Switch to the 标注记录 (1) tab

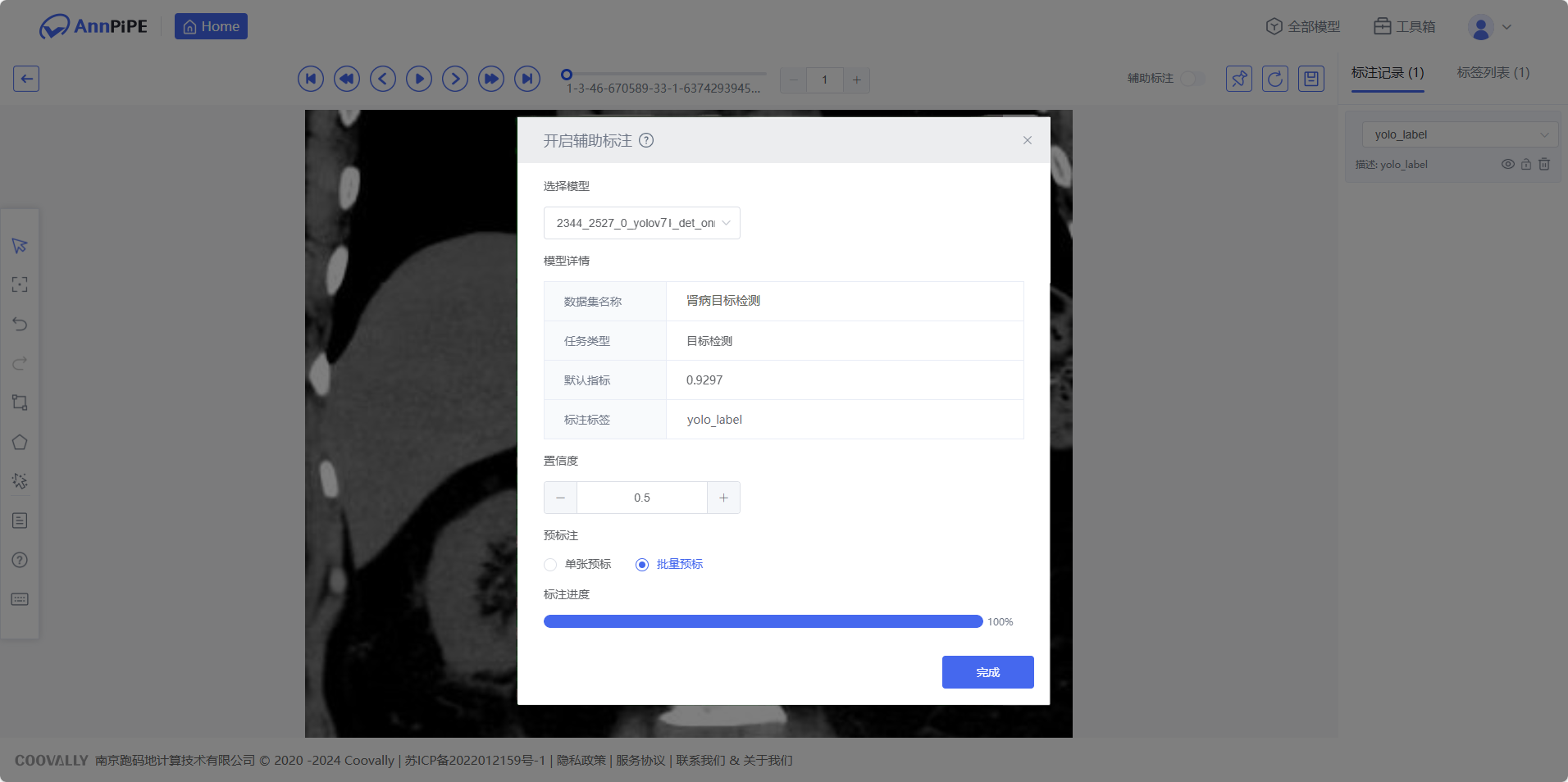1388,73
